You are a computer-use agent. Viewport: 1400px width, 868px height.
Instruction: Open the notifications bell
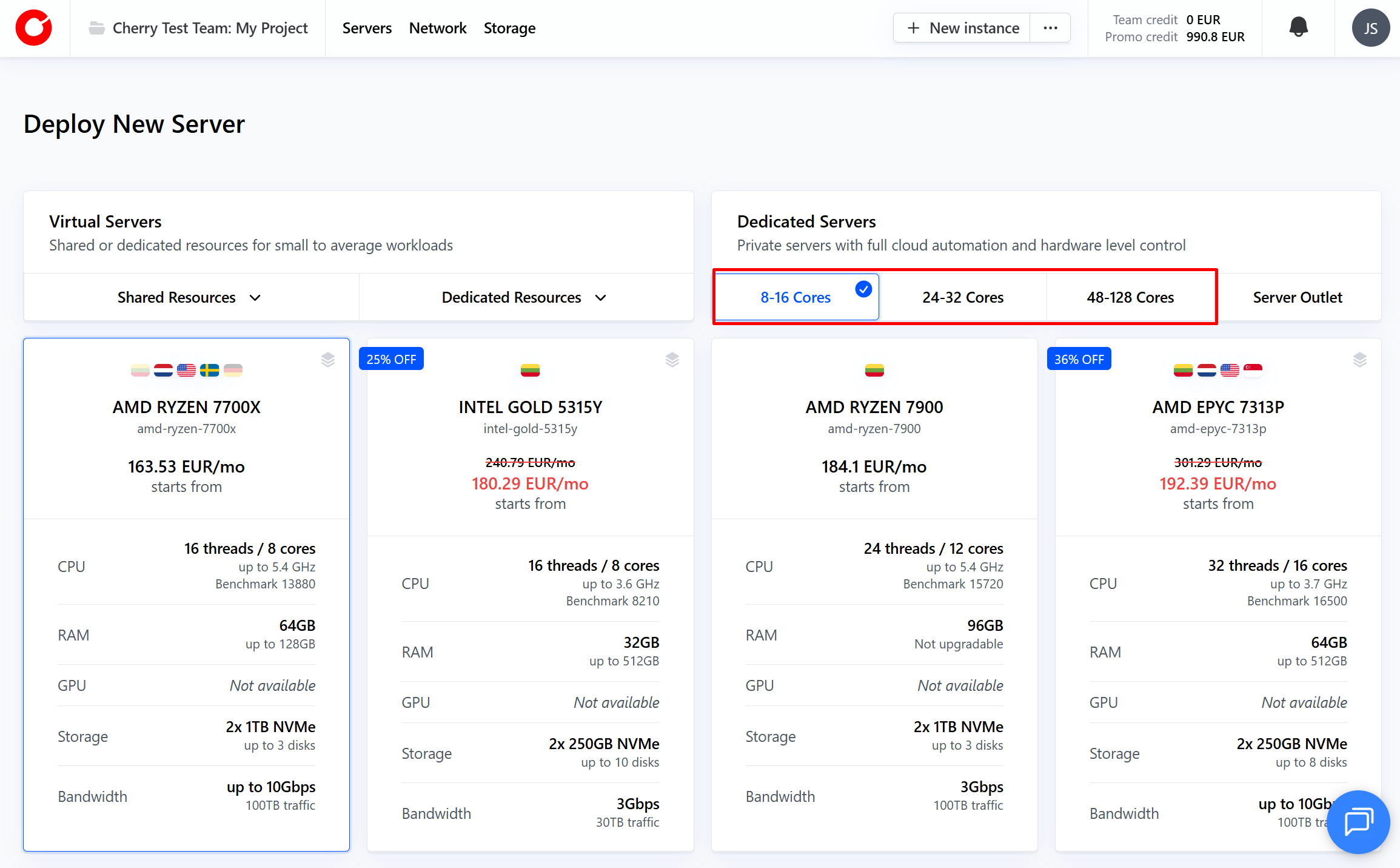pos(1298,27)
